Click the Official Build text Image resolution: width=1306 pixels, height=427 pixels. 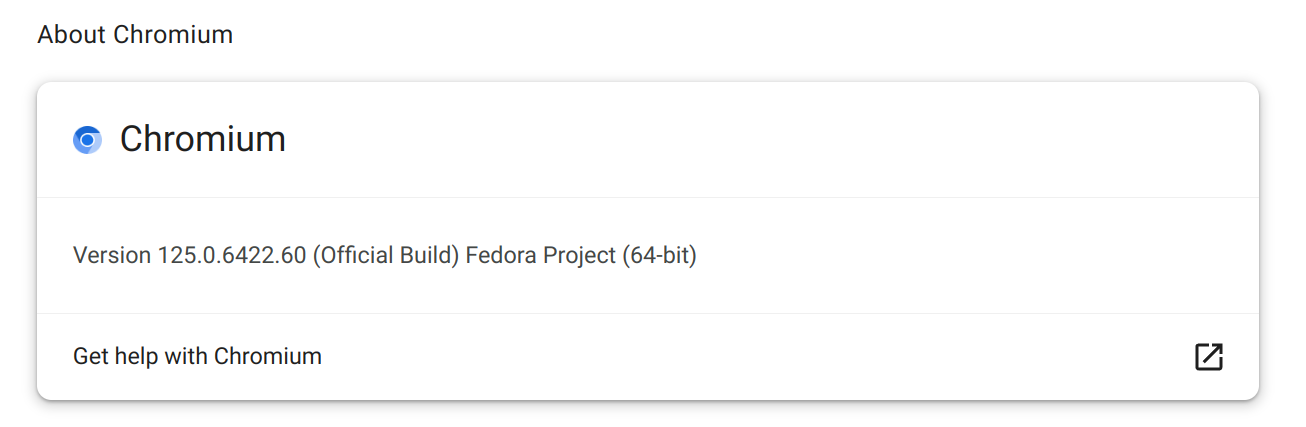[386, 255]
